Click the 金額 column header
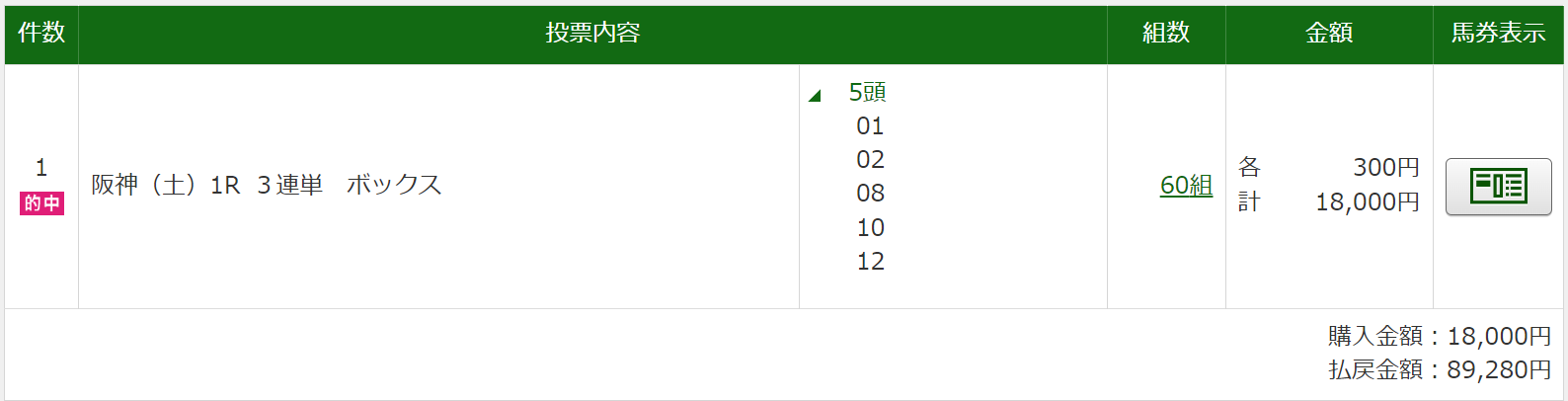 (1329, 33)
